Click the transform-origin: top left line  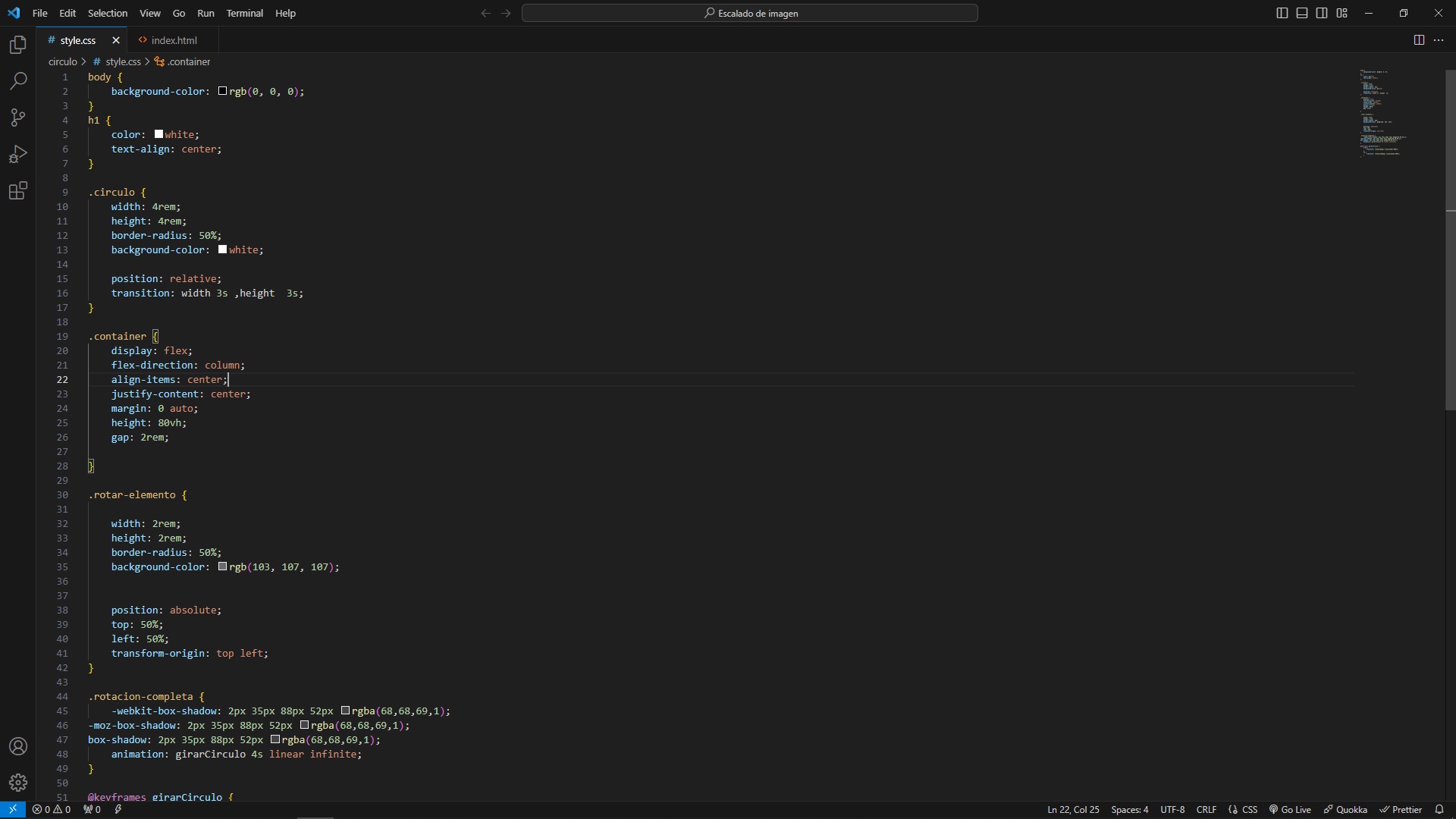[190, 653]
